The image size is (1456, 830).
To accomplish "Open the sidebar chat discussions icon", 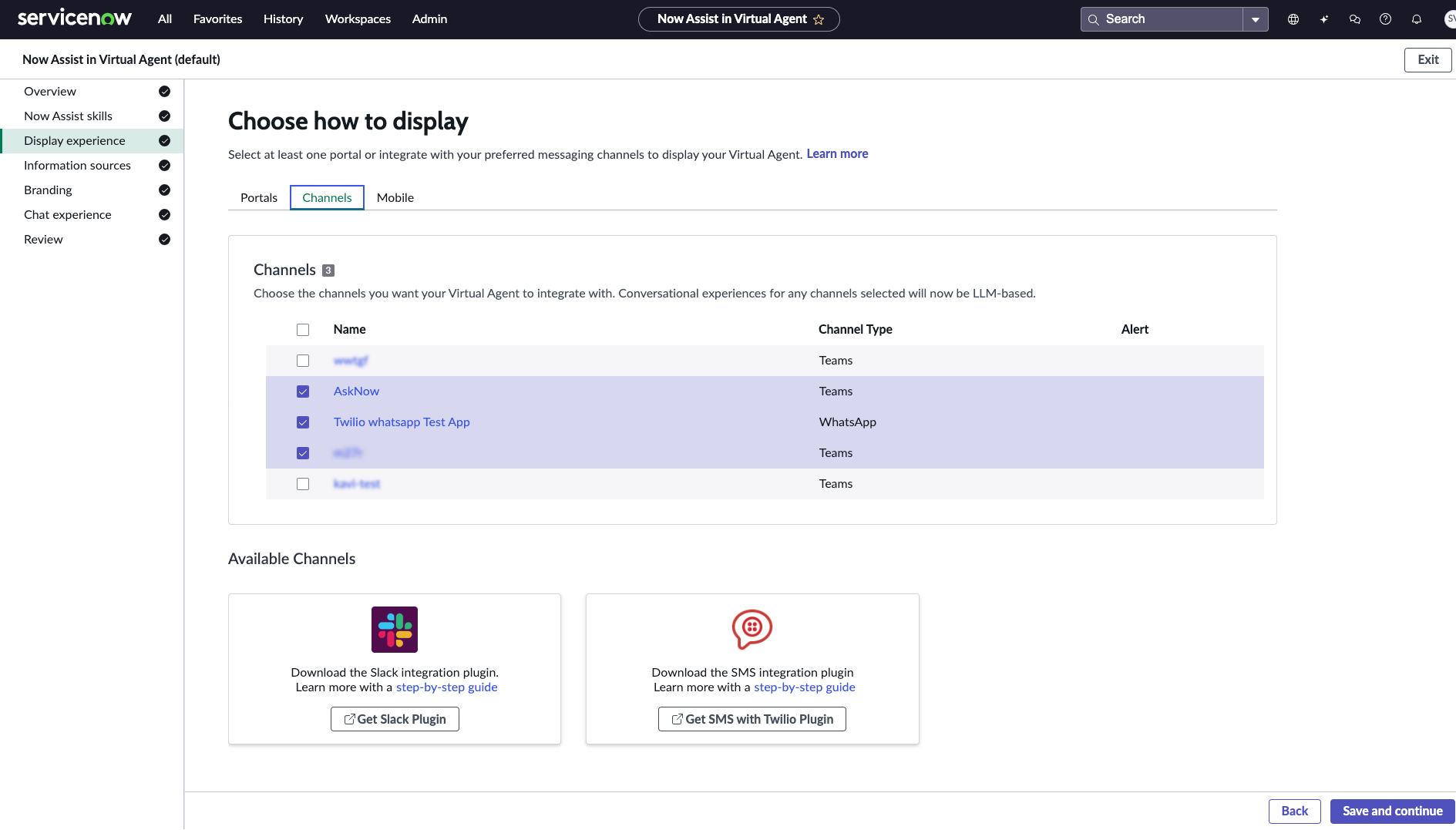I will click(1355, 19).
